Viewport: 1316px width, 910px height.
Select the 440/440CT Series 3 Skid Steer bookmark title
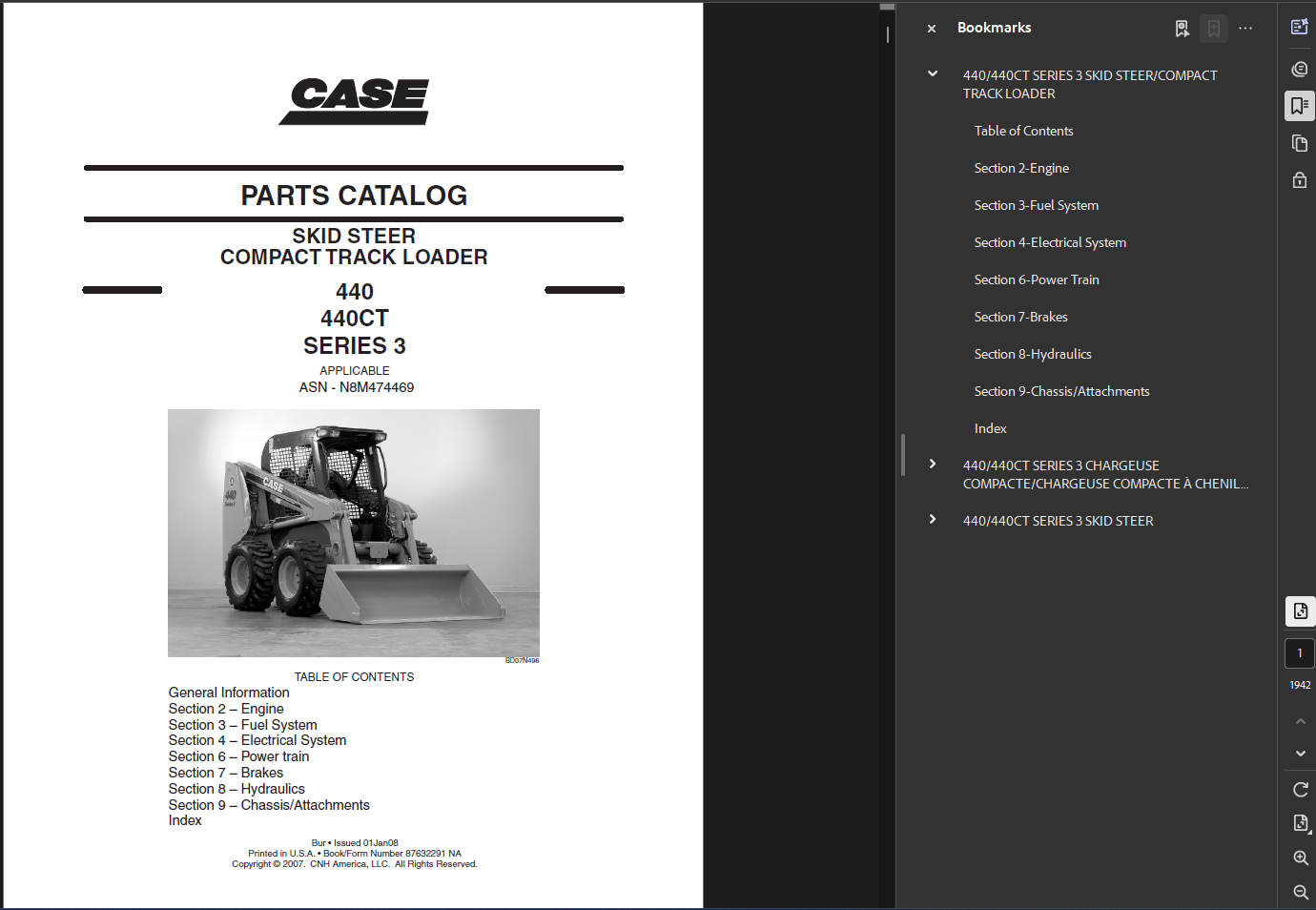[x=1058, y=521]
